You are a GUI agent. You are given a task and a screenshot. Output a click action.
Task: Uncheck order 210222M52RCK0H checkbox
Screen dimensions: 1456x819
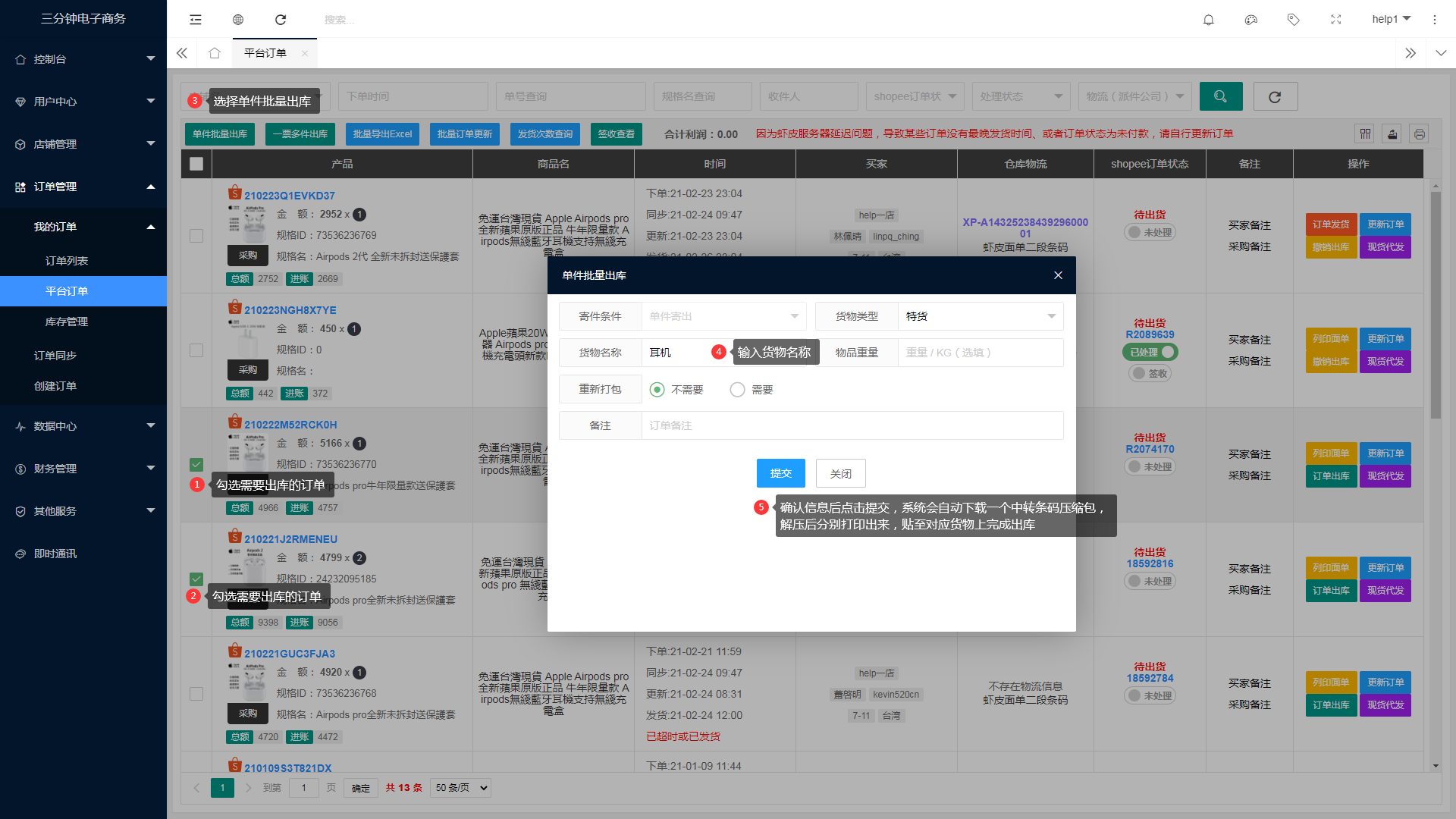tap(196, 464)
